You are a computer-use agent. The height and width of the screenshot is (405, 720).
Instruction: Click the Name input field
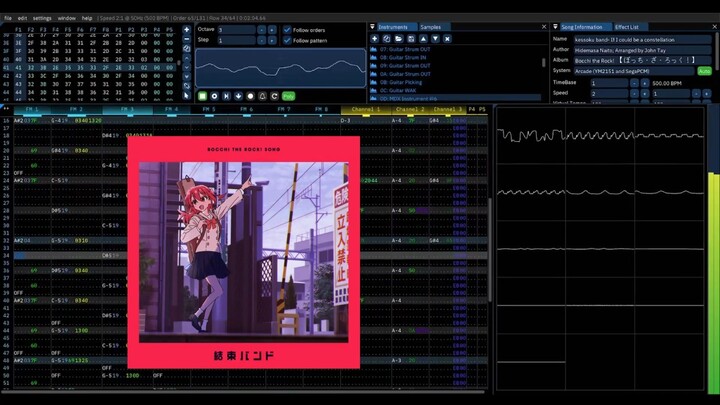[x=642, y=40]
